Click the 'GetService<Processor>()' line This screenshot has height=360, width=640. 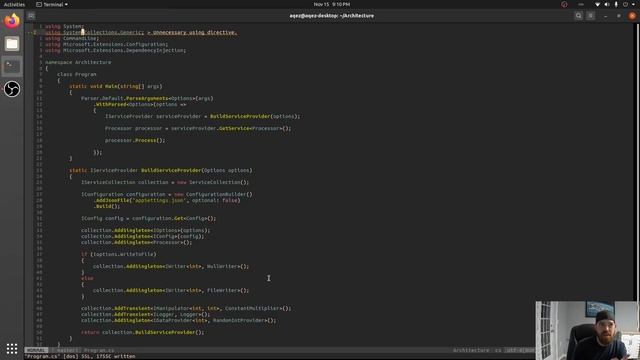click(198, 128)
